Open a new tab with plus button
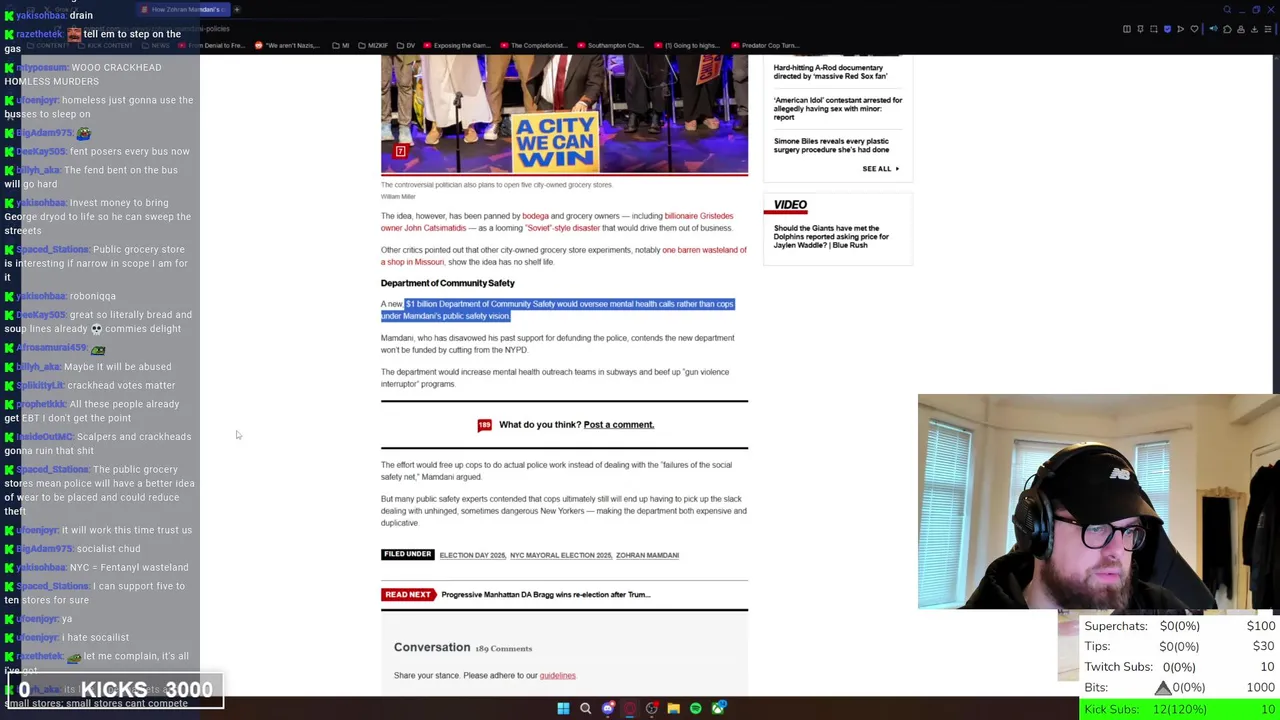The height and width of the screenshot is (720, 1280). tap(237, 9)
